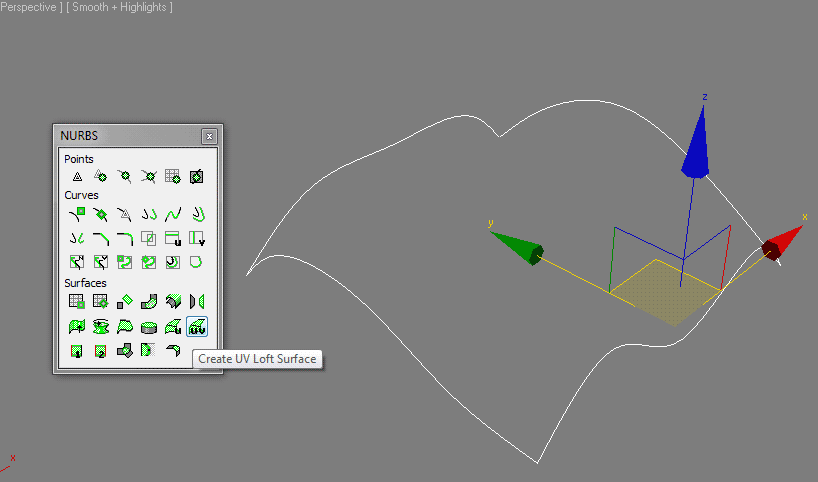Image resolution: width=818 pixels, height=482 pixels.
Task: Select the Surface-Surface Intersection Curve tool
Action: [x=149, y=238]
